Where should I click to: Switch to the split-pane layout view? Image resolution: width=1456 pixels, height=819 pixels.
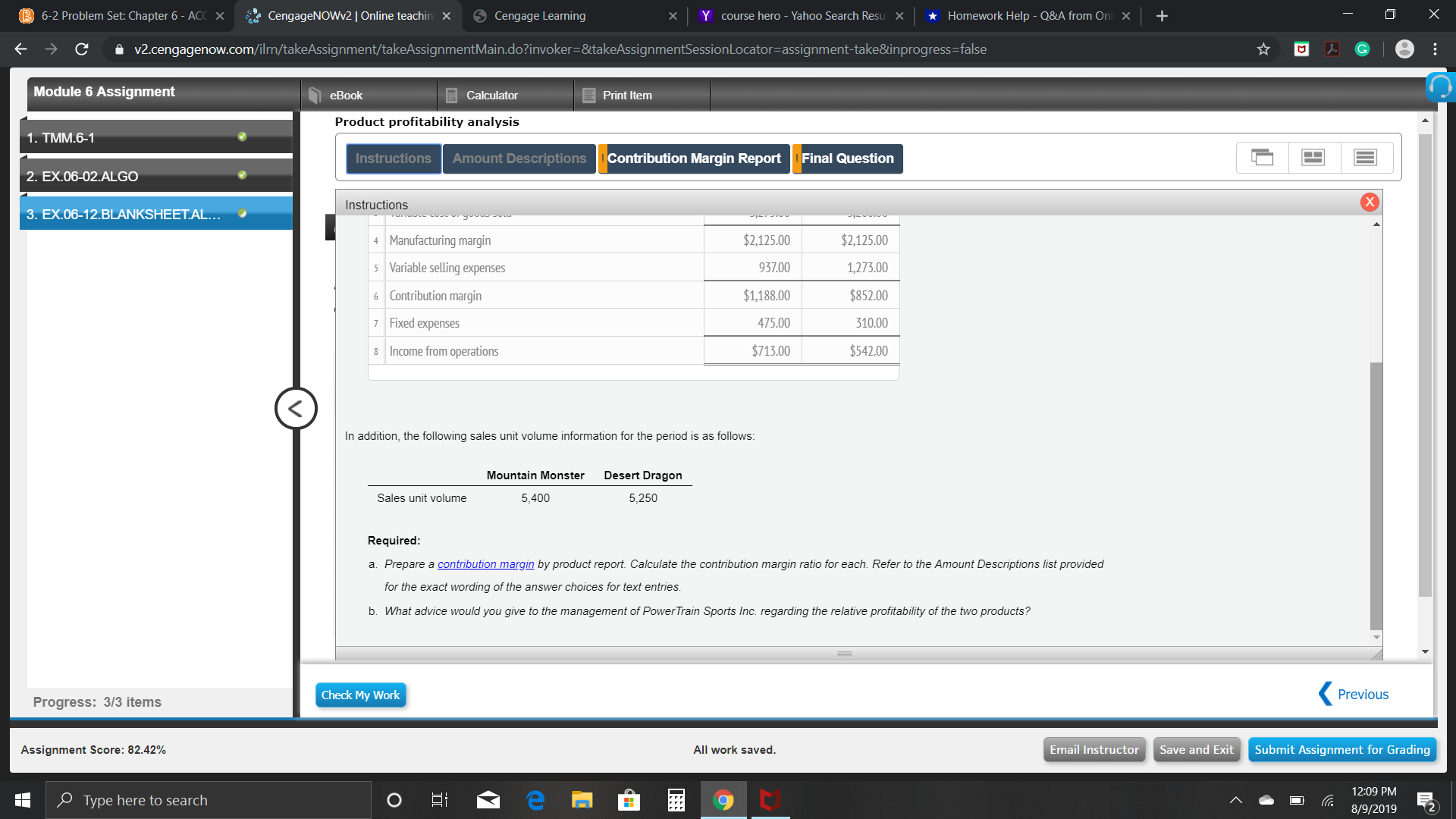click(x=1313, y=157)
